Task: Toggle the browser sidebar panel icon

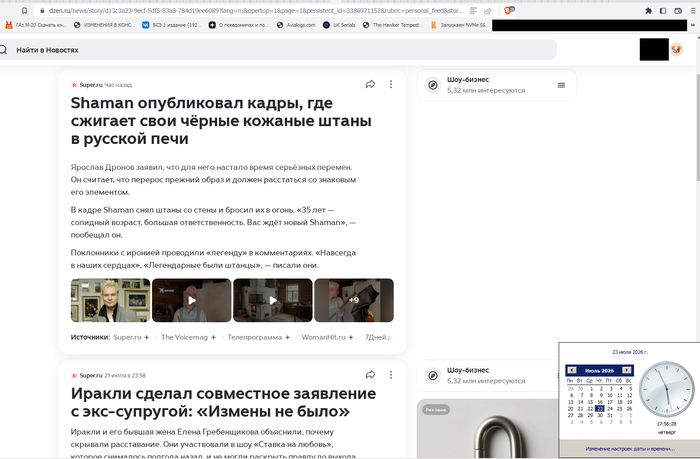Action: coord(663,11)
